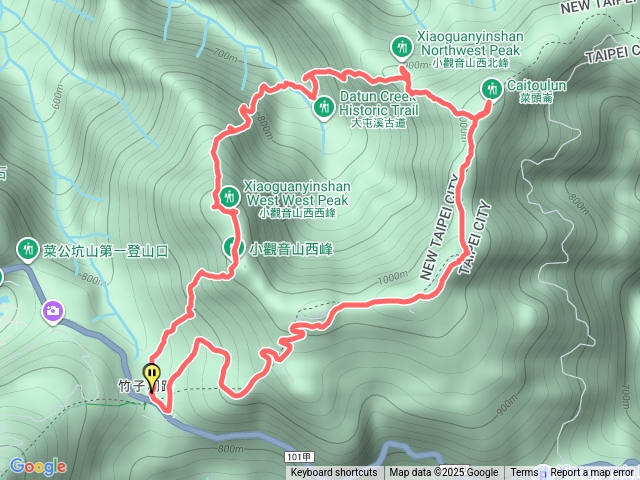Click the Xiaoguanyinshan Northwest Peak hiking marker

[x=402, y=47]
